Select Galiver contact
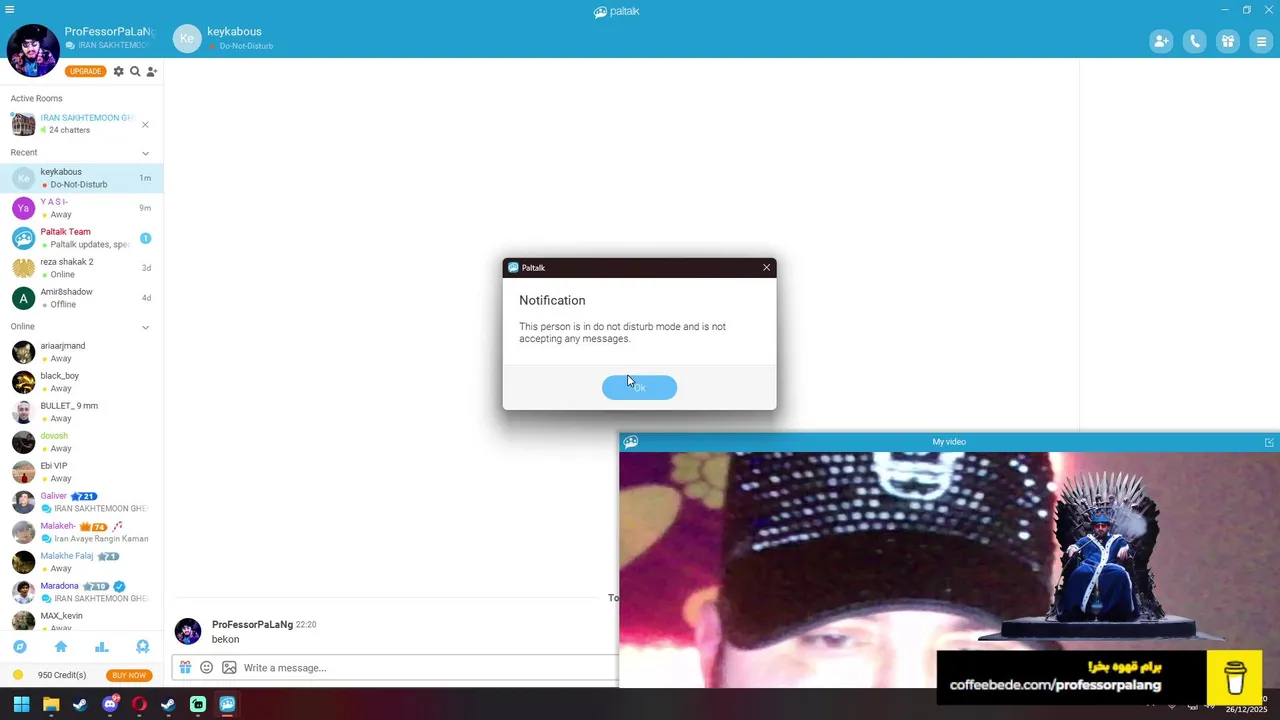This screenshot has width=1280, height=720. pos(81,502)
